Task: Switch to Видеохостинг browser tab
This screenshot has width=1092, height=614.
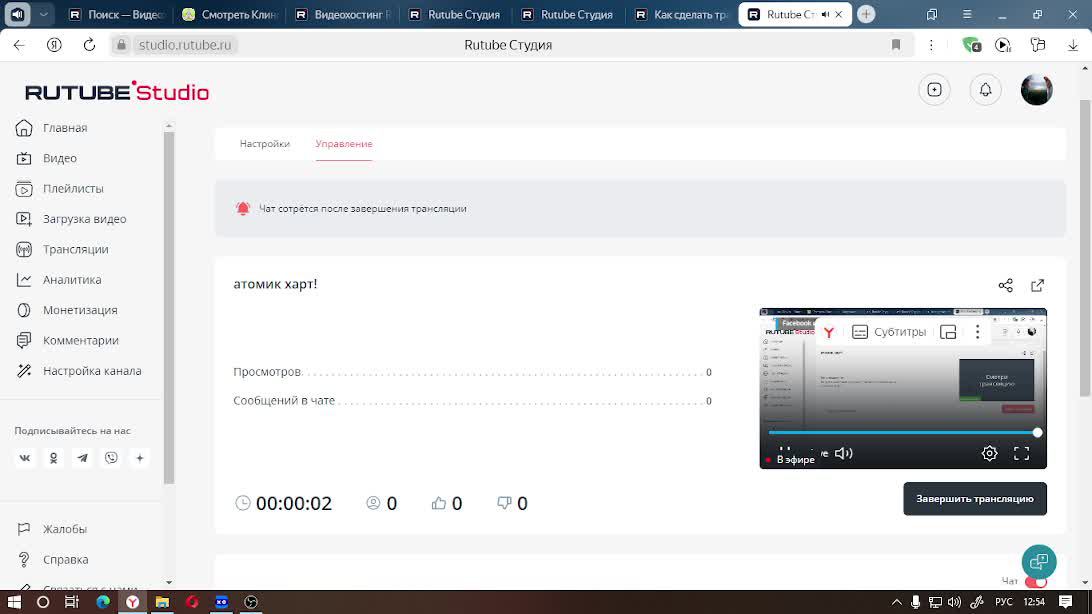Action: [x=343, y=15]
